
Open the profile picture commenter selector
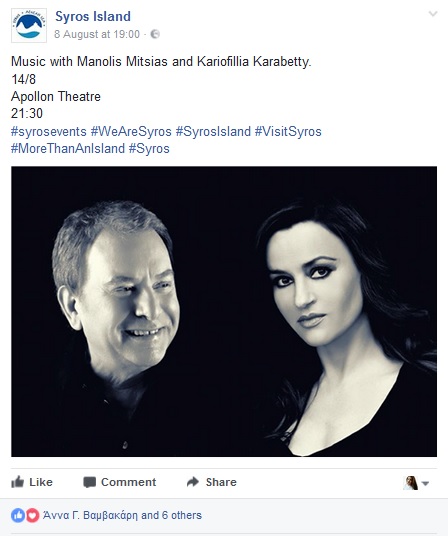pyautogui.click(x=416, y=483)
